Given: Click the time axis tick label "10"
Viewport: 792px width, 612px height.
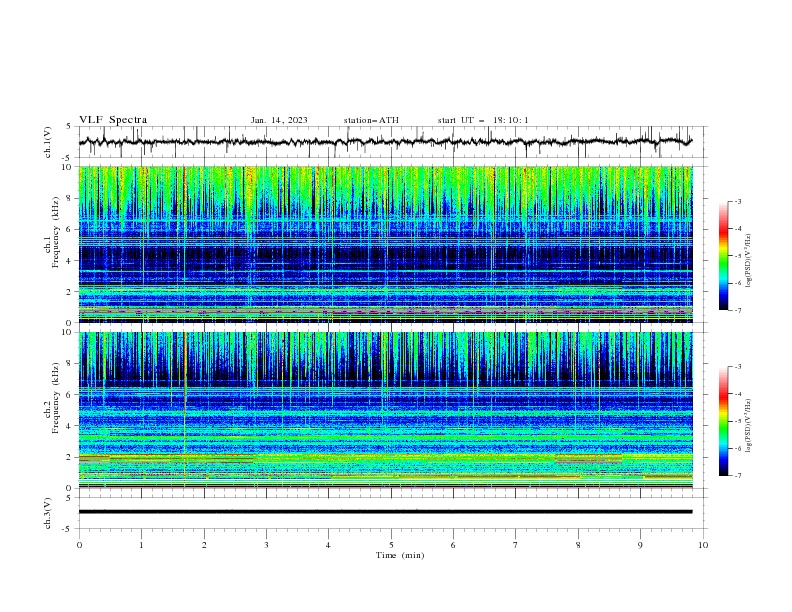Looking at the screenshot, I should tap(703, 545).
